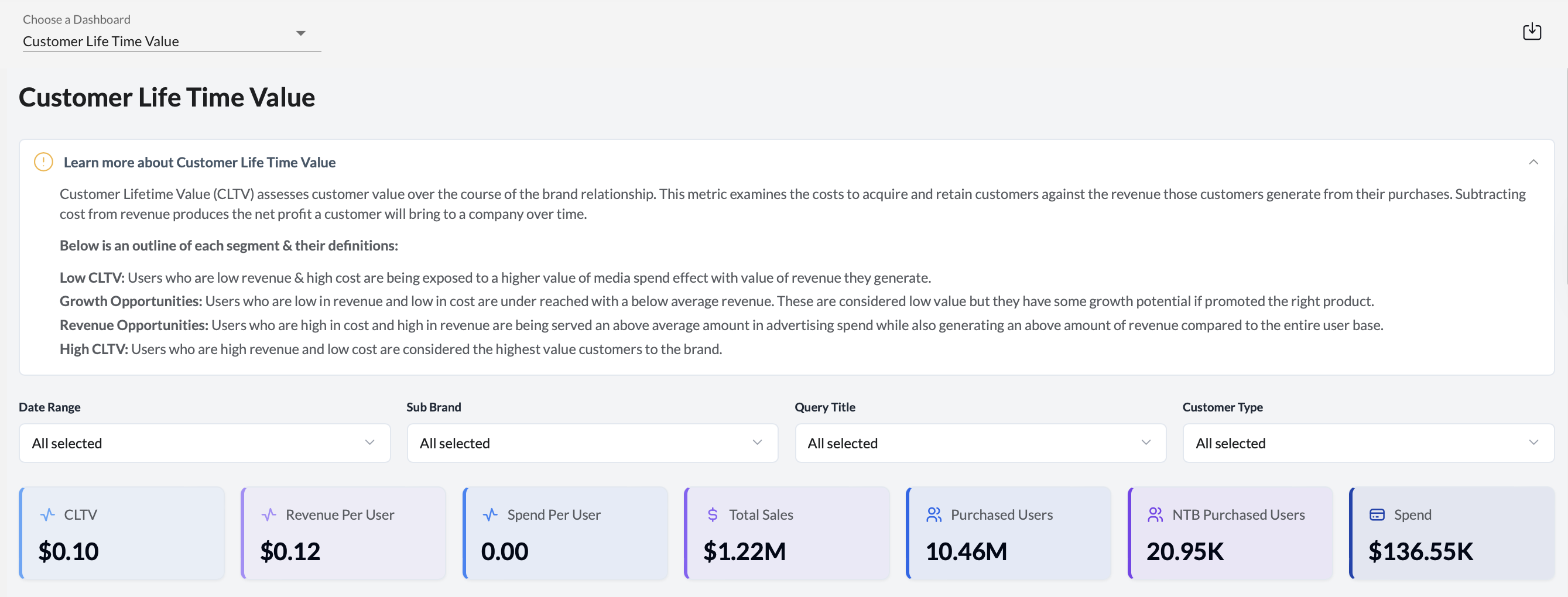
Task: Open the Query Title dropdown
Action: coord(981,443)
